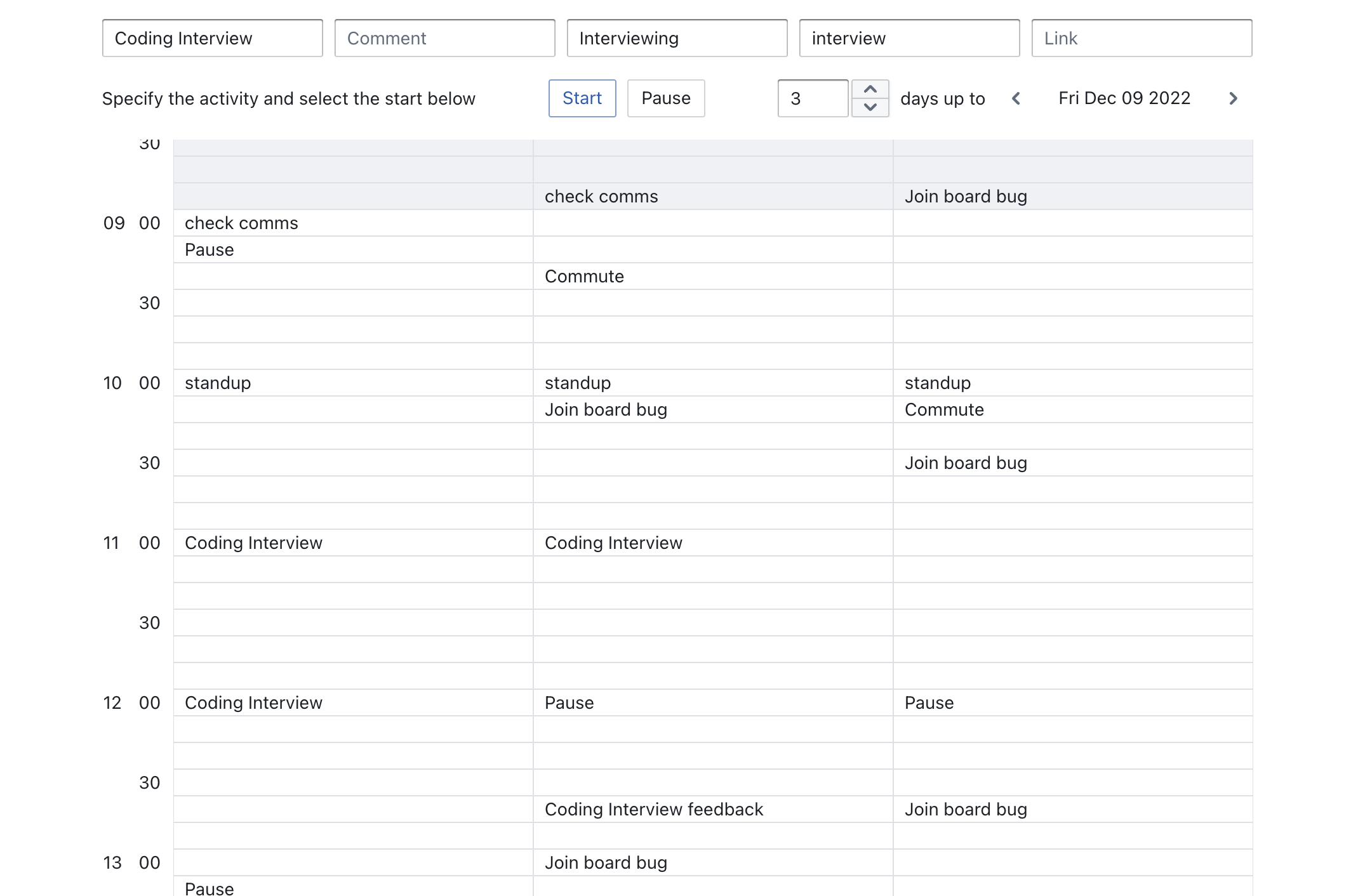This screenshot has height=896, width=1351.
Task: Select the Fri Dec 09 2022 date label
Action: pos(1124,98)
